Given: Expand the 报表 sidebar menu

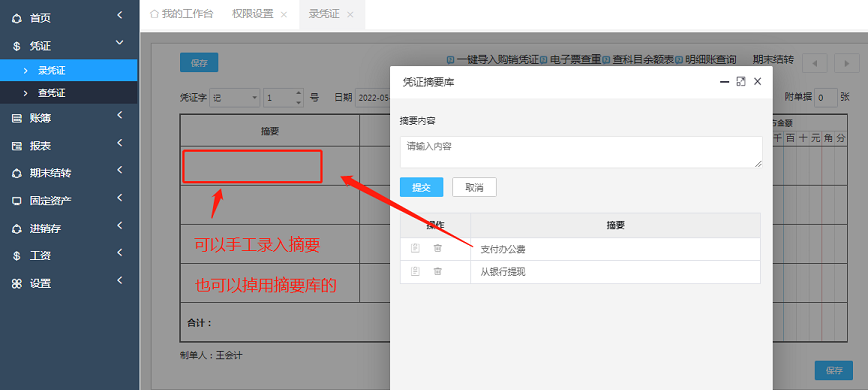Looking at the screenshot, I should tap(120, 143).
